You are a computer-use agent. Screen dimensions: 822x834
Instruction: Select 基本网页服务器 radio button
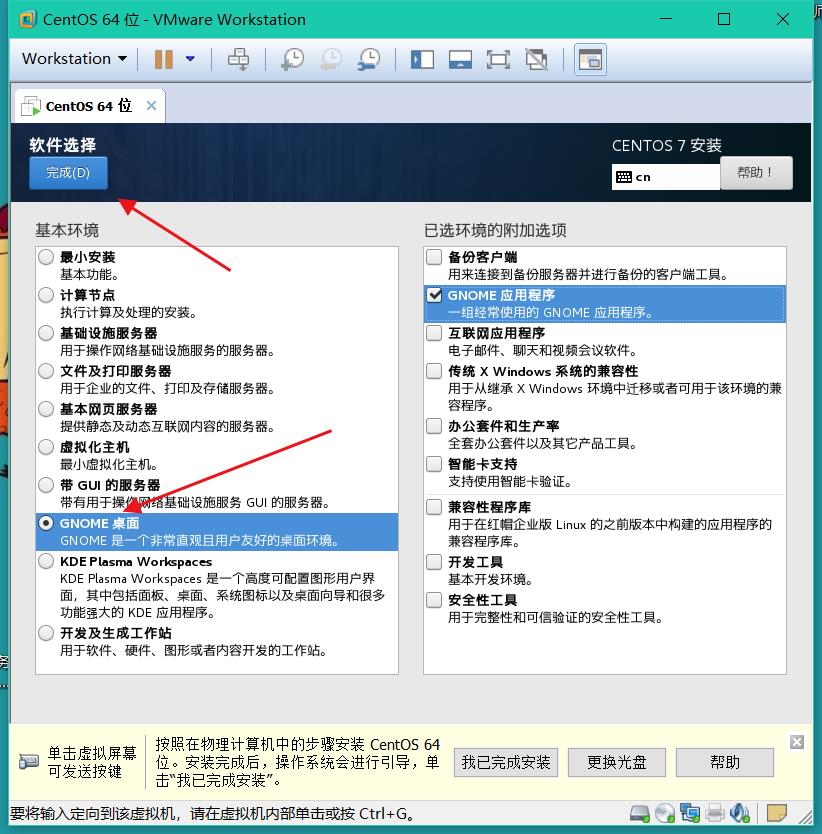click(46, 409)
